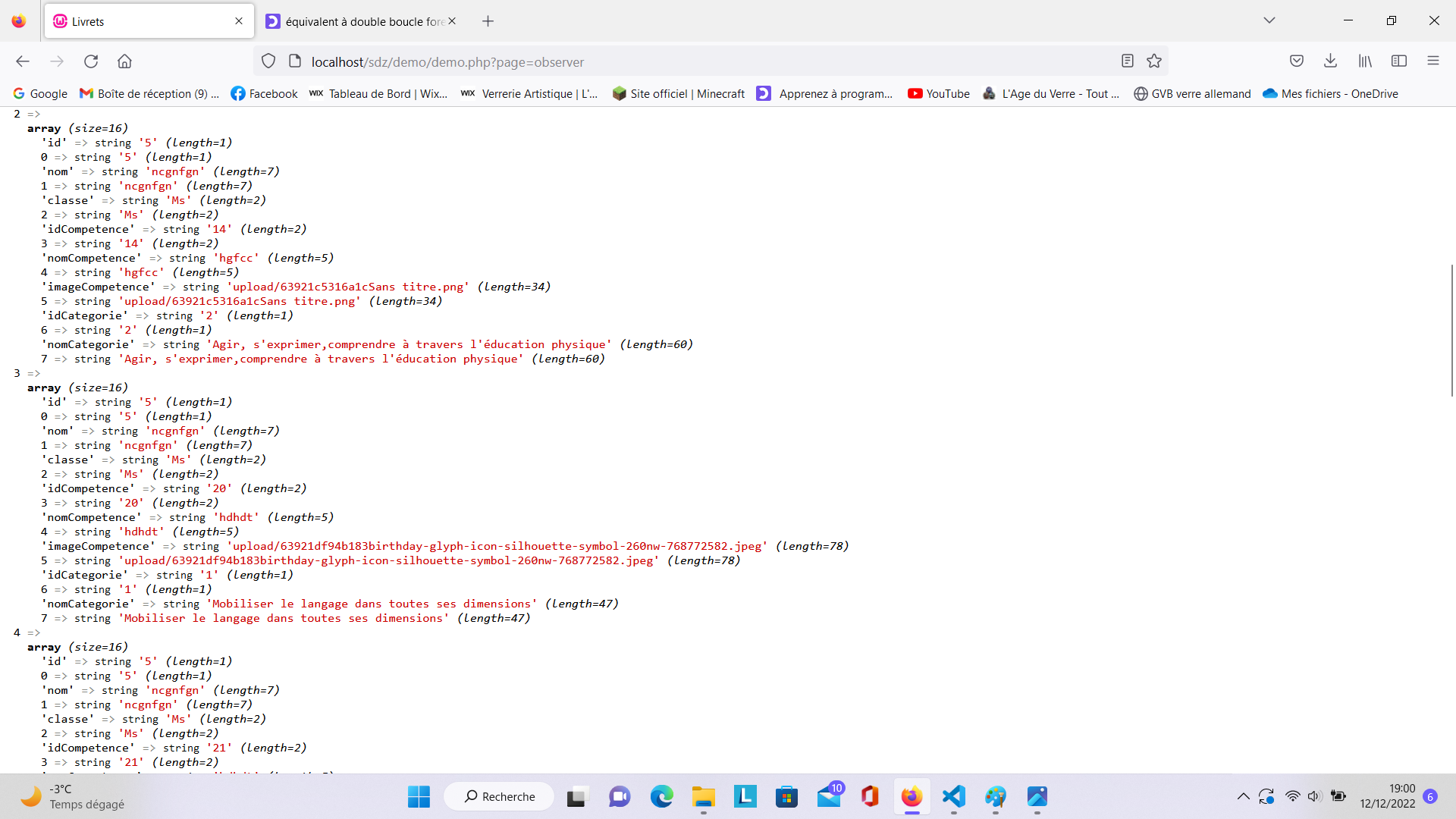This screenshot has height=819, width=1456.
Task: Open the YouTube bookmark
Action: click(x=938, y=93)
